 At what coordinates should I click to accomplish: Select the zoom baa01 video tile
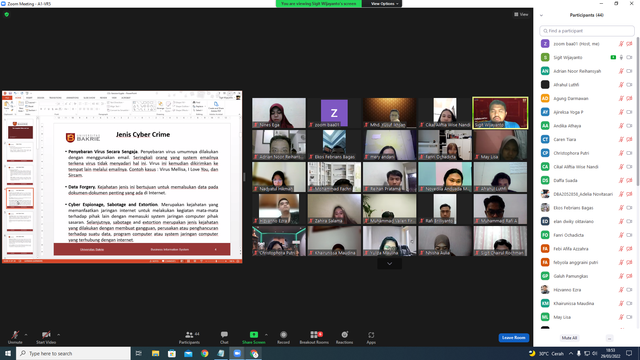point(334,113)
